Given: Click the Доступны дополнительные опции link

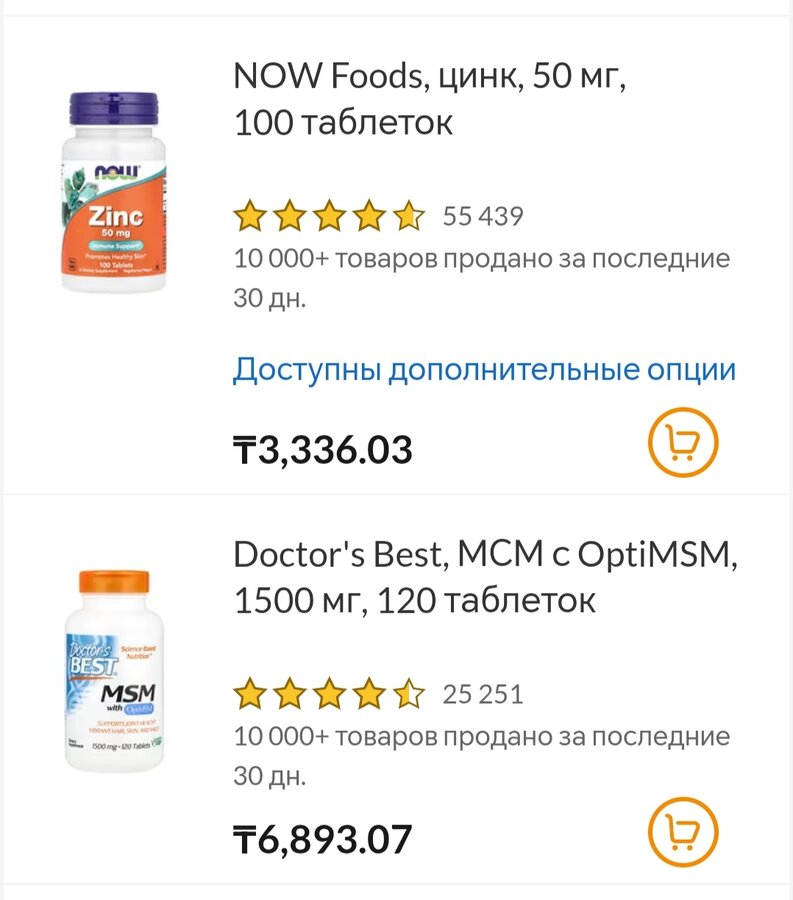Looking at the screenshot, I should point(484,370).
